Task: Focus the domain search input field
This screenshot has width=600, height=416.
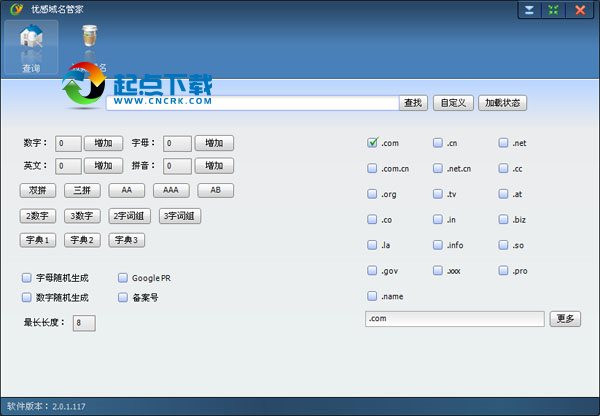Action: tap(253, 103)
